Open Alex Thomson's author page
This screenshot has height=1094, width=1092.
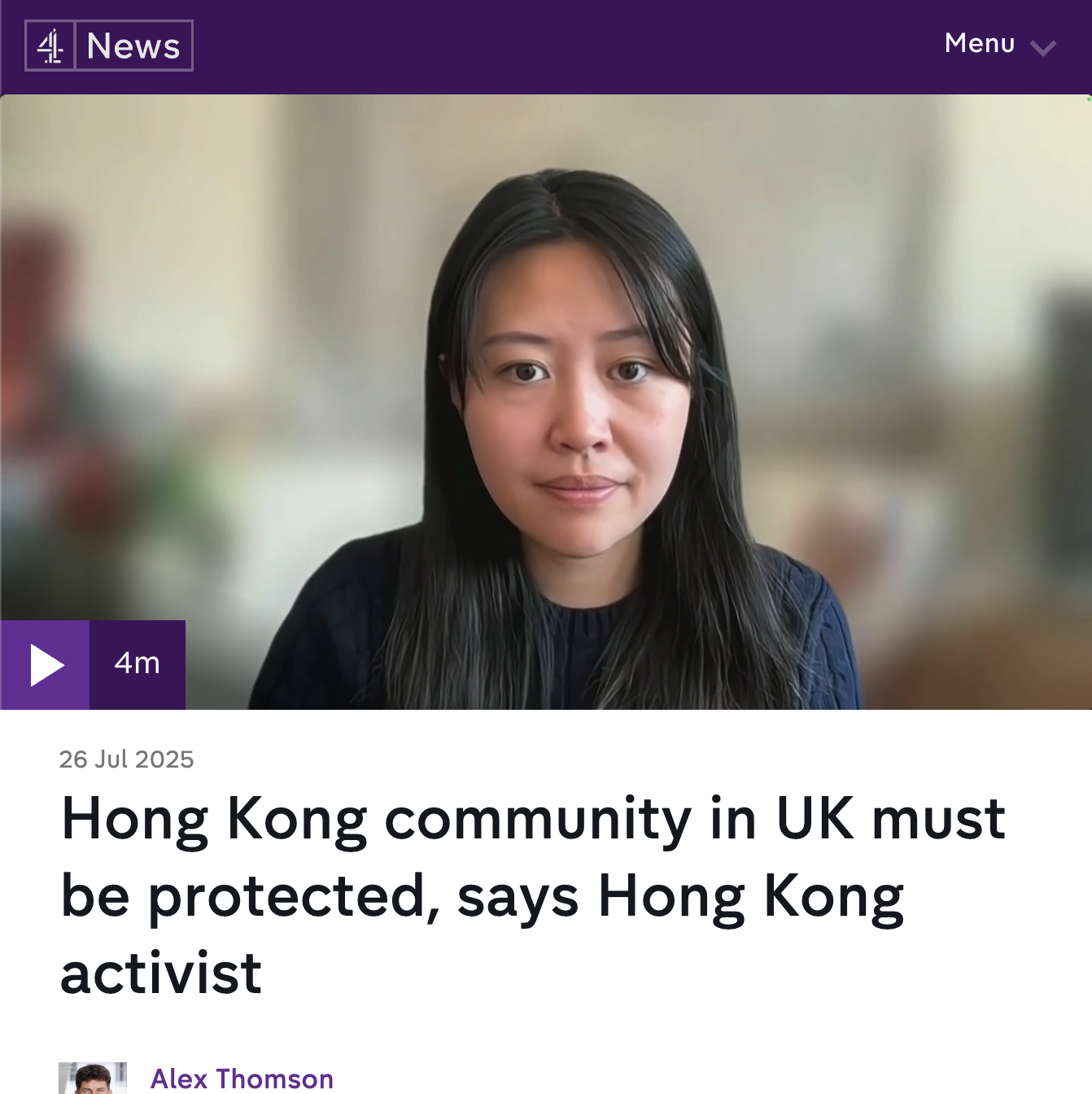pyautogui.click(x=242, y=1079)
